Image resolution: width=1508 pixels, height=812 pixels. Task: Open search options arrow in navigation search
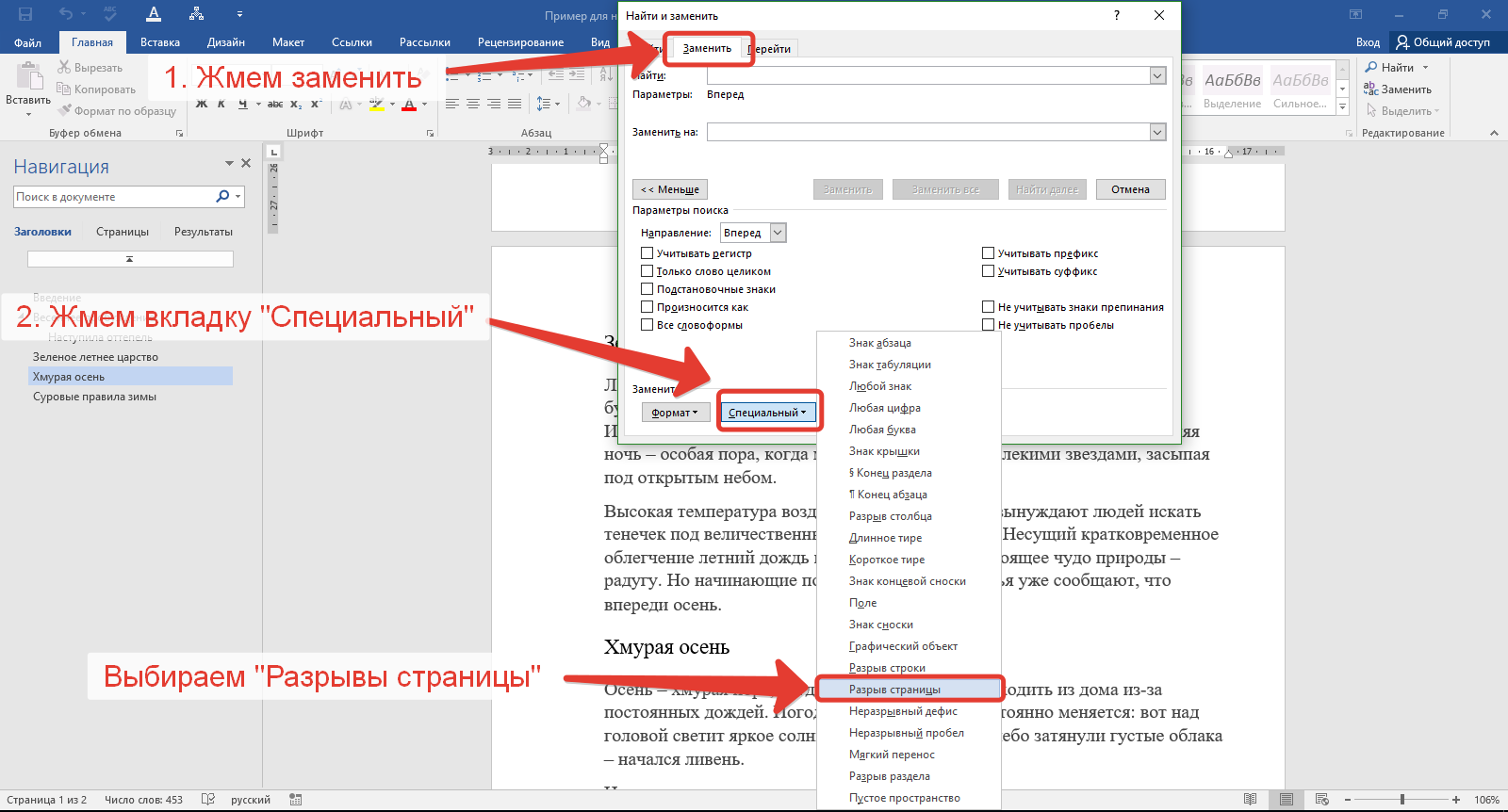[x=238, y=196]
